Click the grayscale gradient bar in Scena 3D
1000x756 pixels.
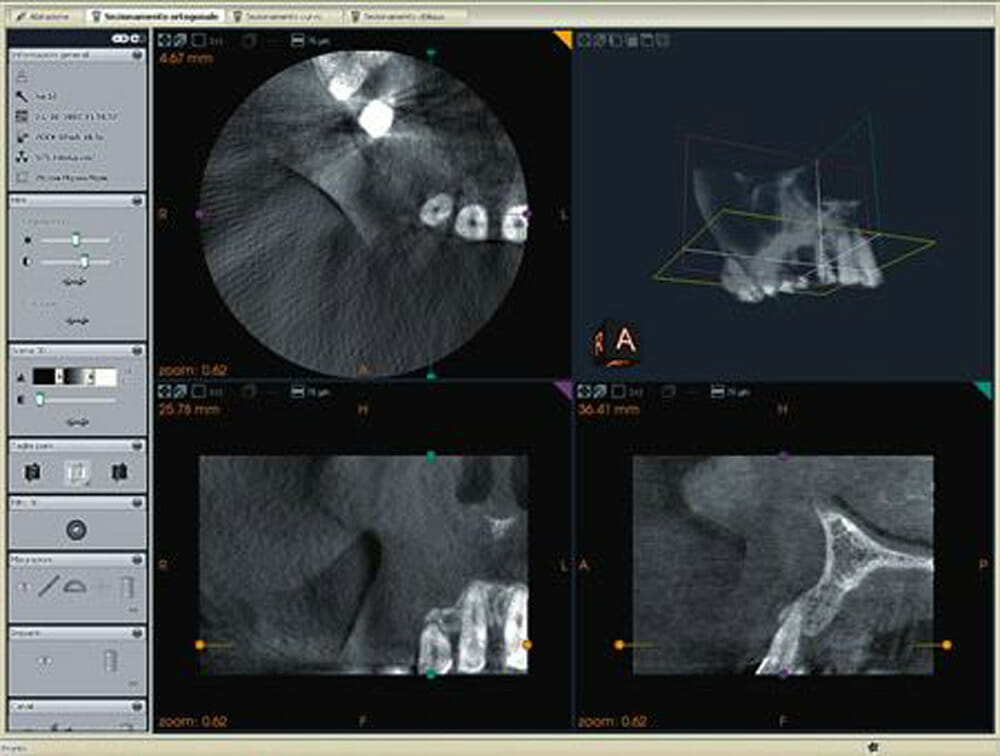[x=75, y=376]
